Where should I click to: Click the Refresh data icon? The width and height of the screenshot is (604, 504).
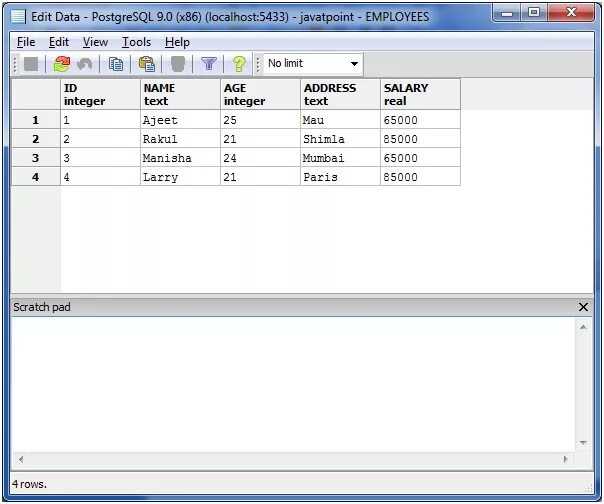point(62,64)
